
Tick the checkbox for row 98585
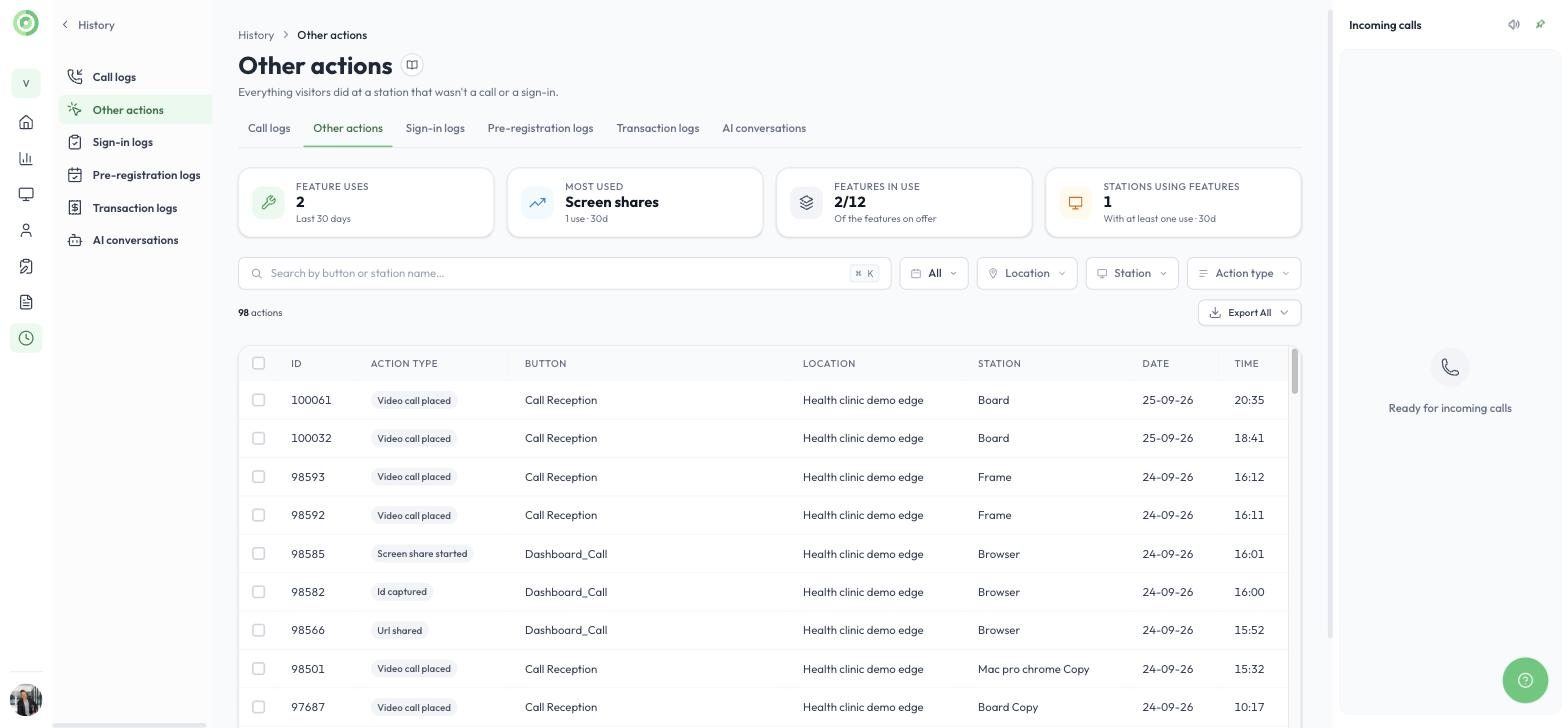coord(259,554)
